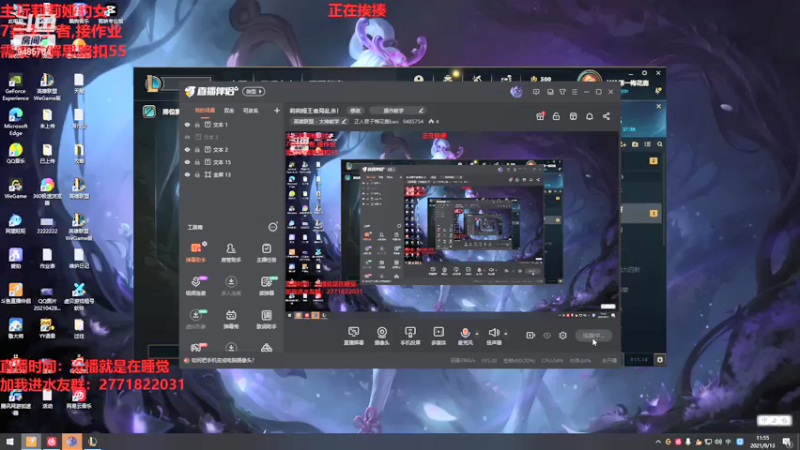The height and width of the screenshot is (450, 800).
Task: Toggle the lock on layer 文本 1
Action: click(197, 124)
